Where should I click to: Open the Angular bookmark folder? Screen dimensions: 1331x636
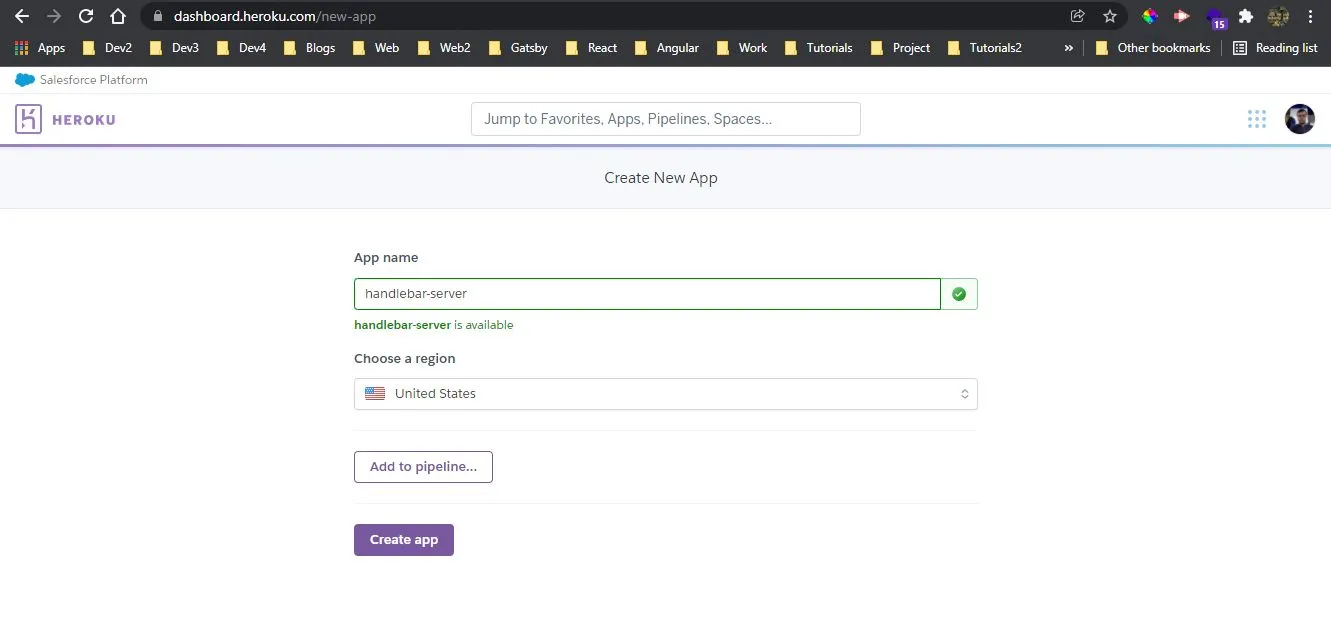[x=666, y=47]
